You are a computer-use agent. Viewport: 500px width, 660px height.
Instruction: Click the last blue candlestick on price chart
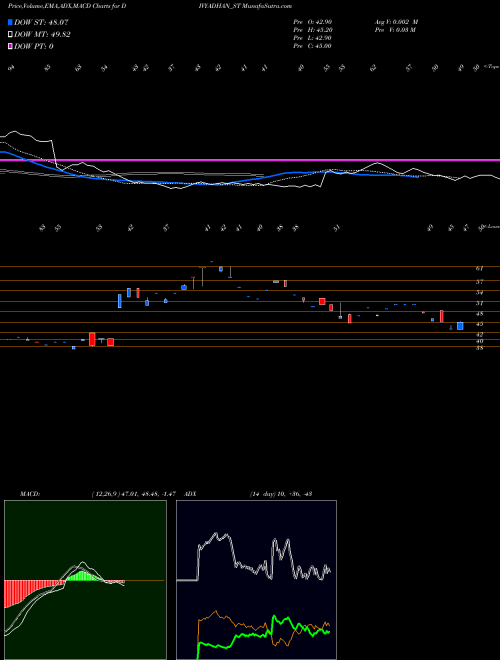[x=460, y=326]
